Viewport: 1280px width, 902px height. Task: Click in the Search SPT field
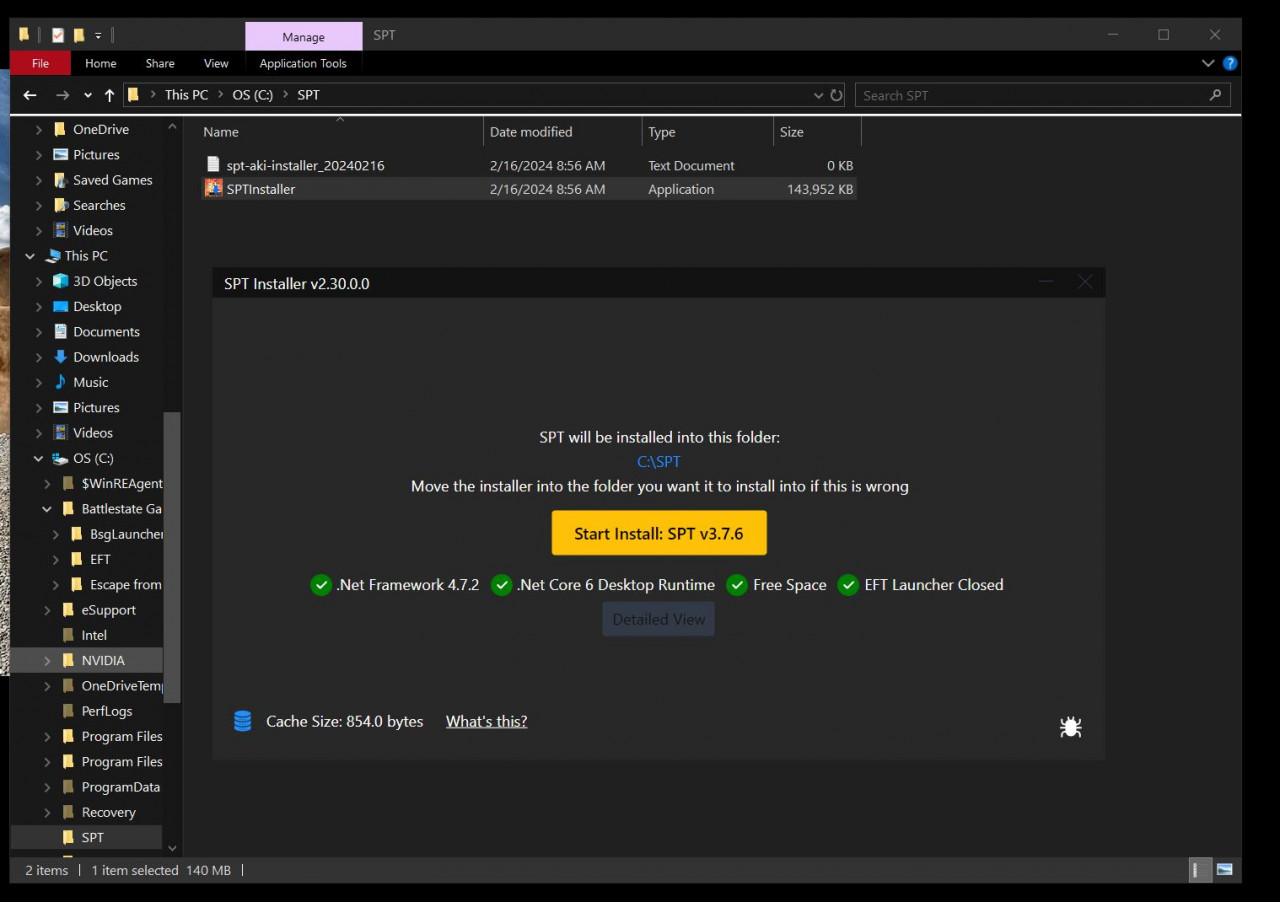click(1030, 95)
